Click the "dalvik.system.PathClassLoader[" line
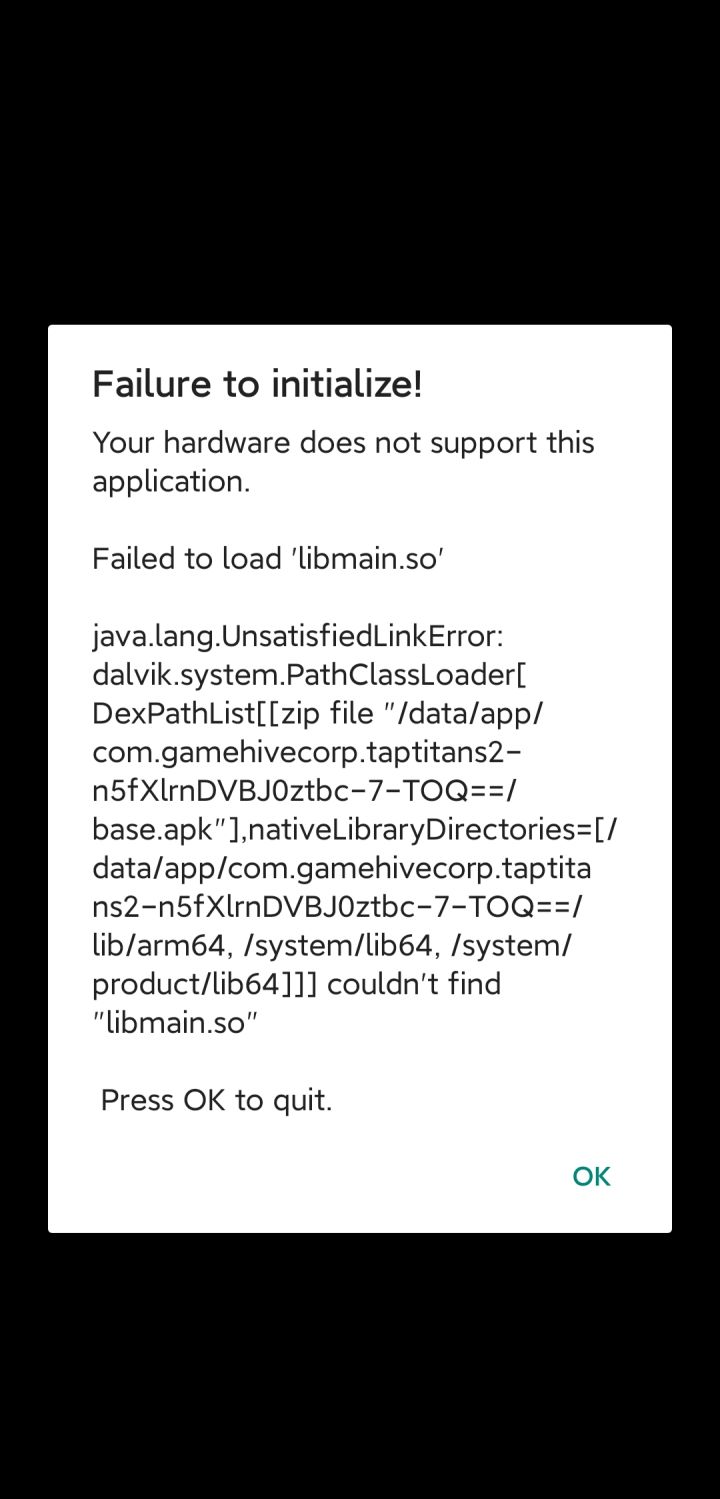 click(x=309, y=675)
